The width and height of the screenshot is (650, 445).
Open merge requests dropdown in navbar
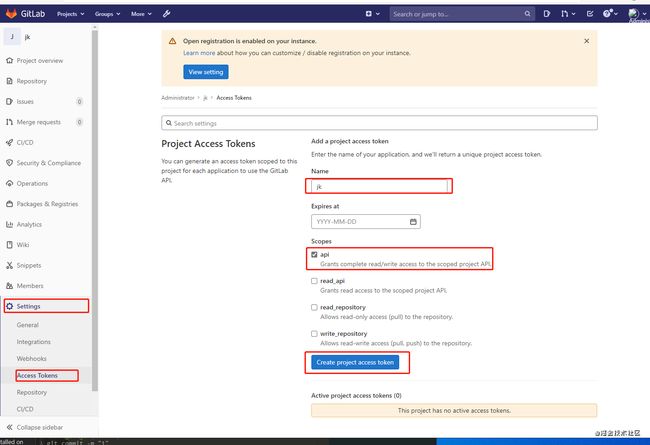[568, 14]
